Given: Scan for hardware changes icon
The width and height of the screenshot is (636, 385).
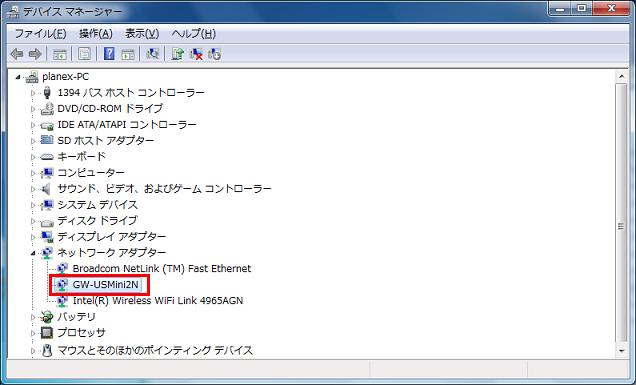Looking at the screenshot, I should (153, 54).
